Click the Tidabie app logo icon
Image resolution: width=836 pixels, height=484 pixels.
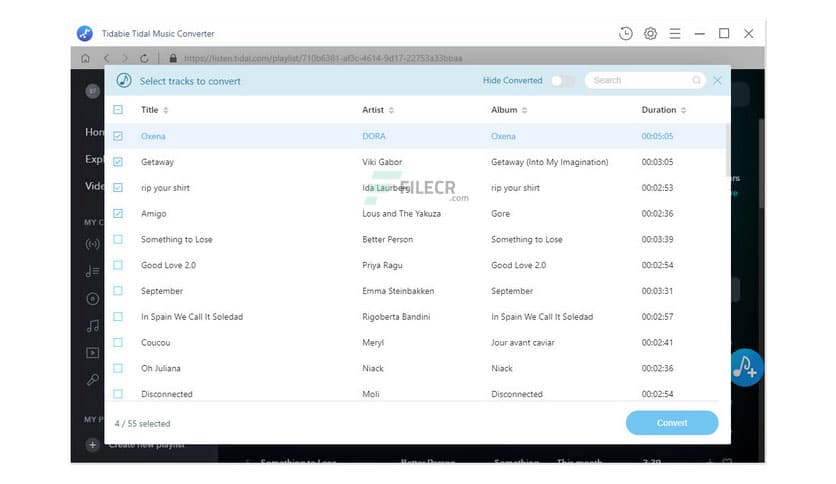pyautogui.click(x=85, y=34)
